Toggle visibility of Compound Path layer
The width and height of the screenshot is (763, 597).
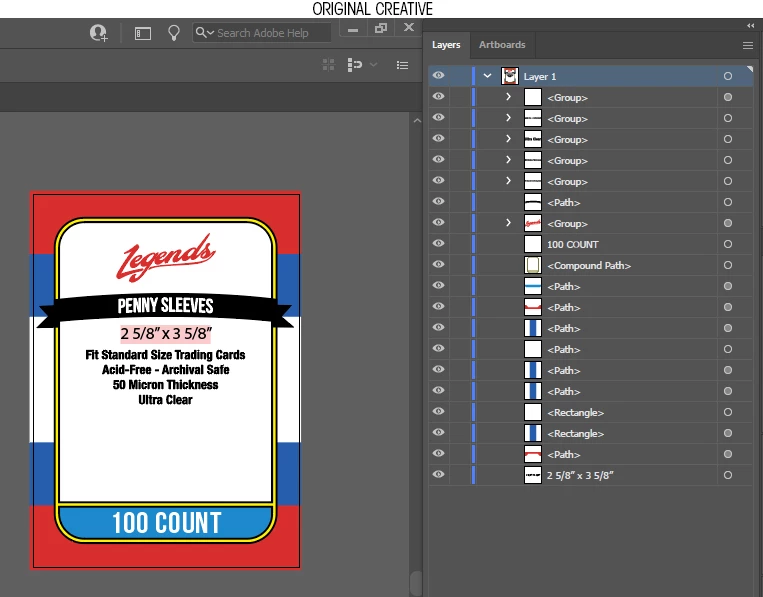tap(438, 264)
